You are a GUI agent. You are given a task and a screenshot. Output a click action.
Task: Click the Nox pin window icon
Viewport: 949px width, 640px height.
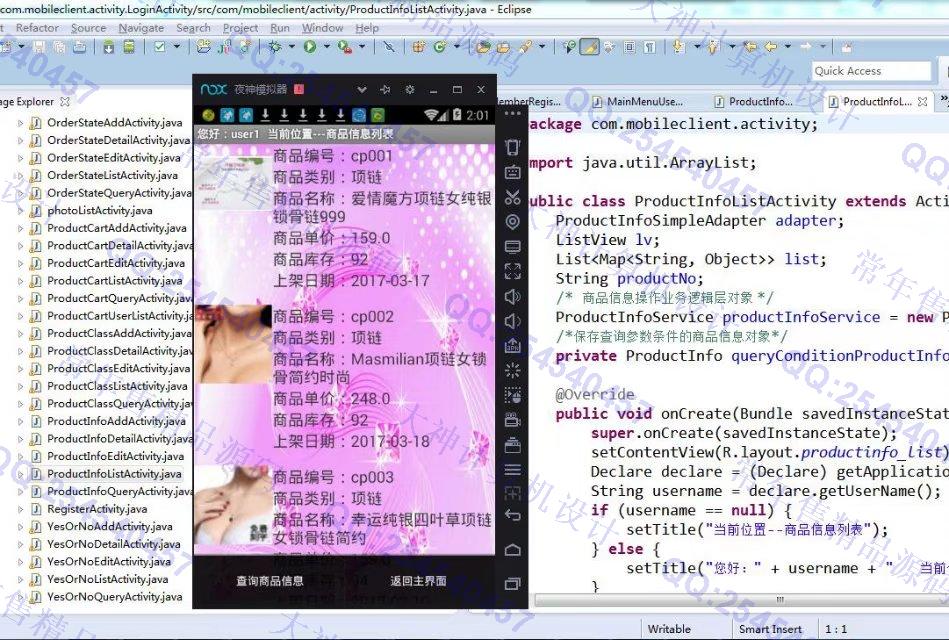tap(386, 90)
